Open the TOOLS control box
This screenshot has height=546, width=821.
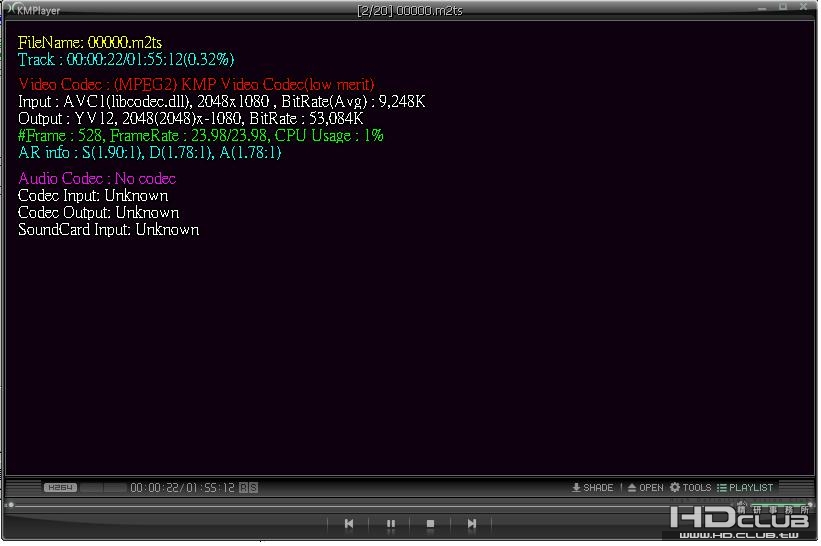692,489
